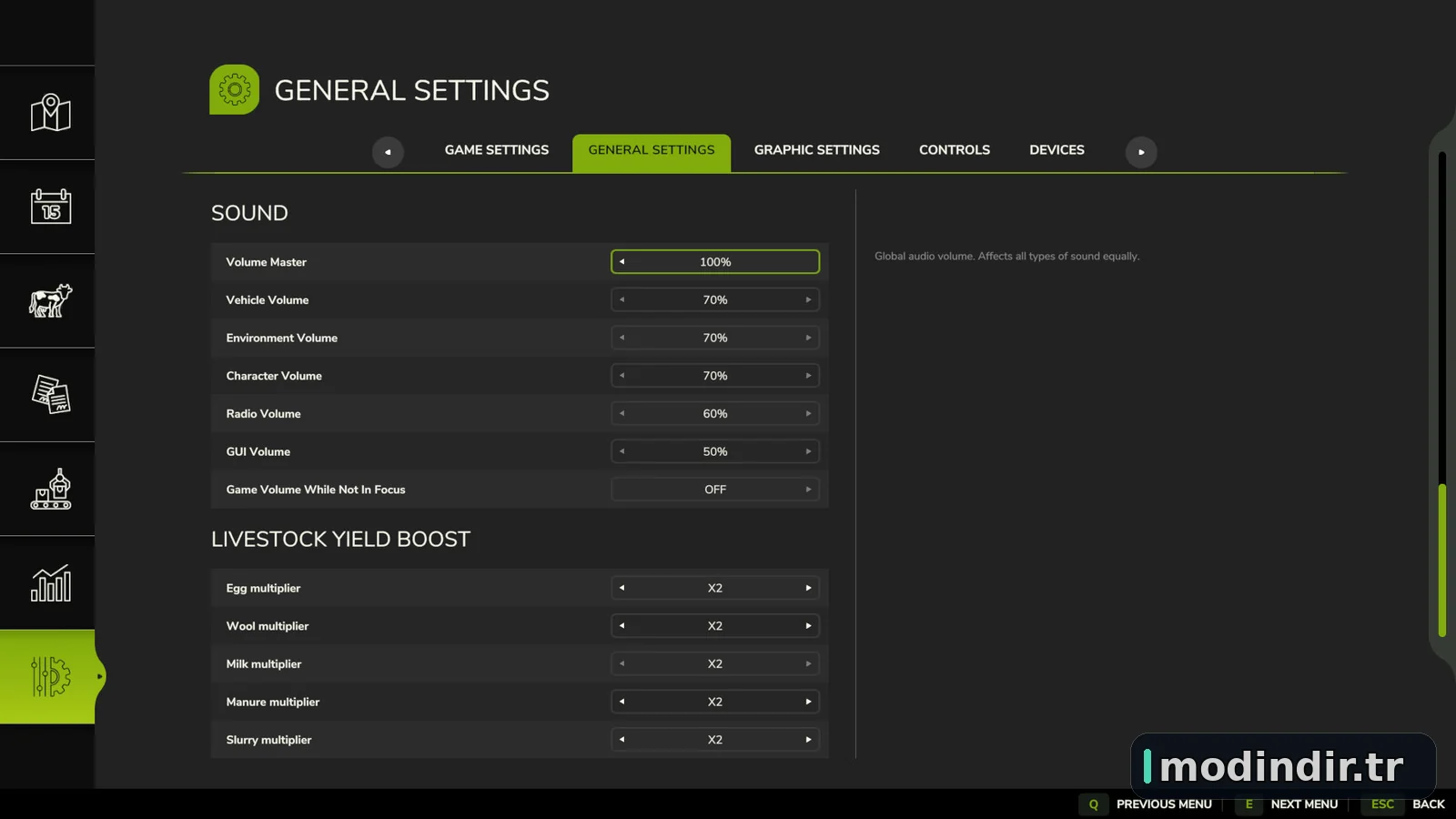Select the Slurry multiplier row label
The width and height of the screenshot is (1456, 819).
click(268, 740)
